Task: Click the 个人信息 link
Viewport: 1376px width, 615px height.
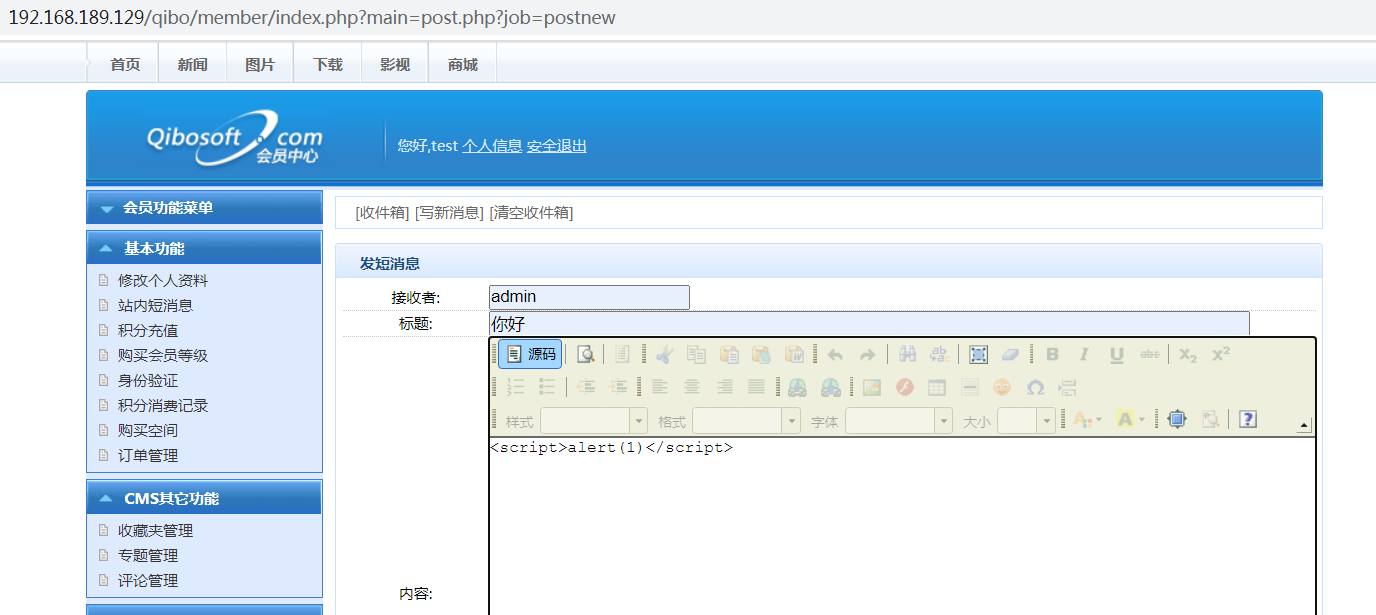Action: pyautogui.click(x=492, y=146)
